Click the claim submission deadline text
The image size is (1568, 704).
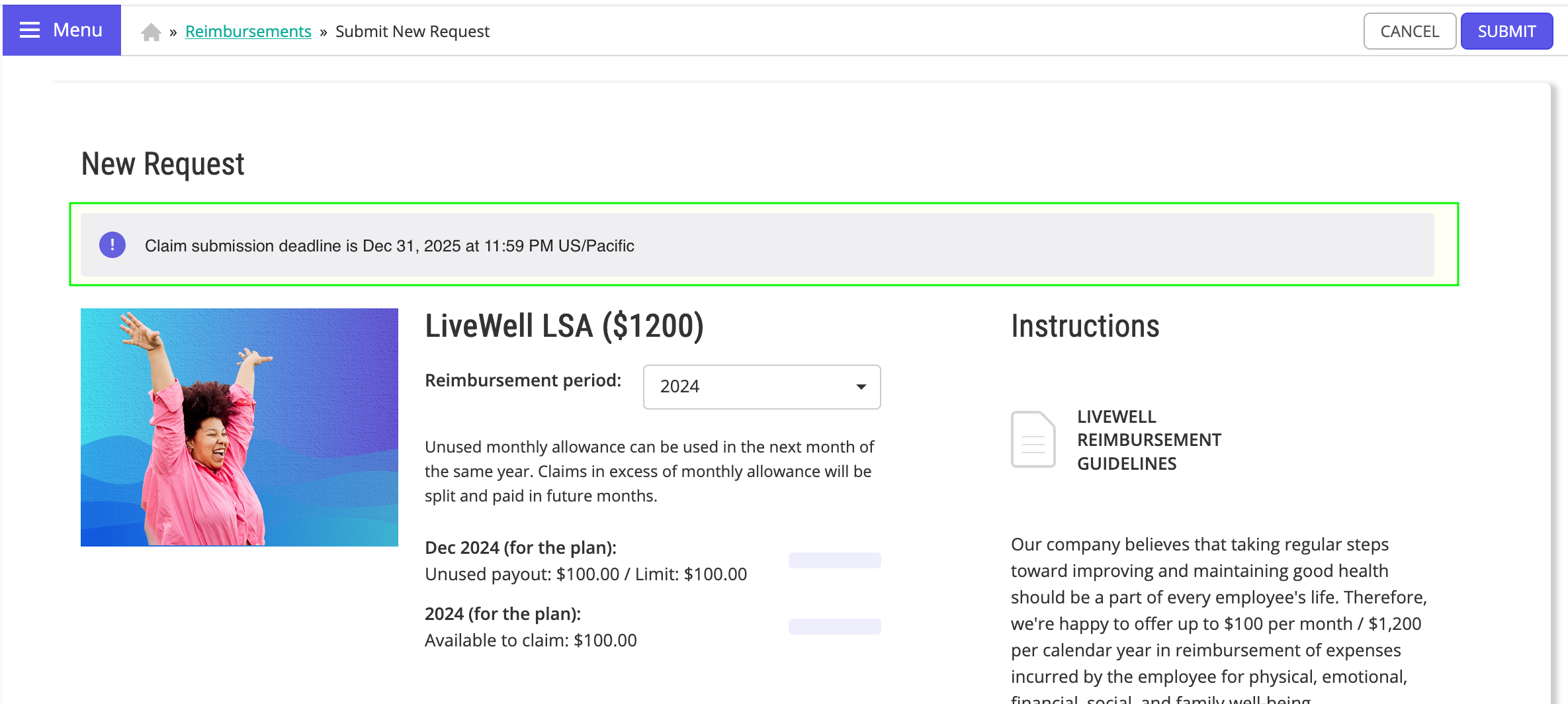389,246
